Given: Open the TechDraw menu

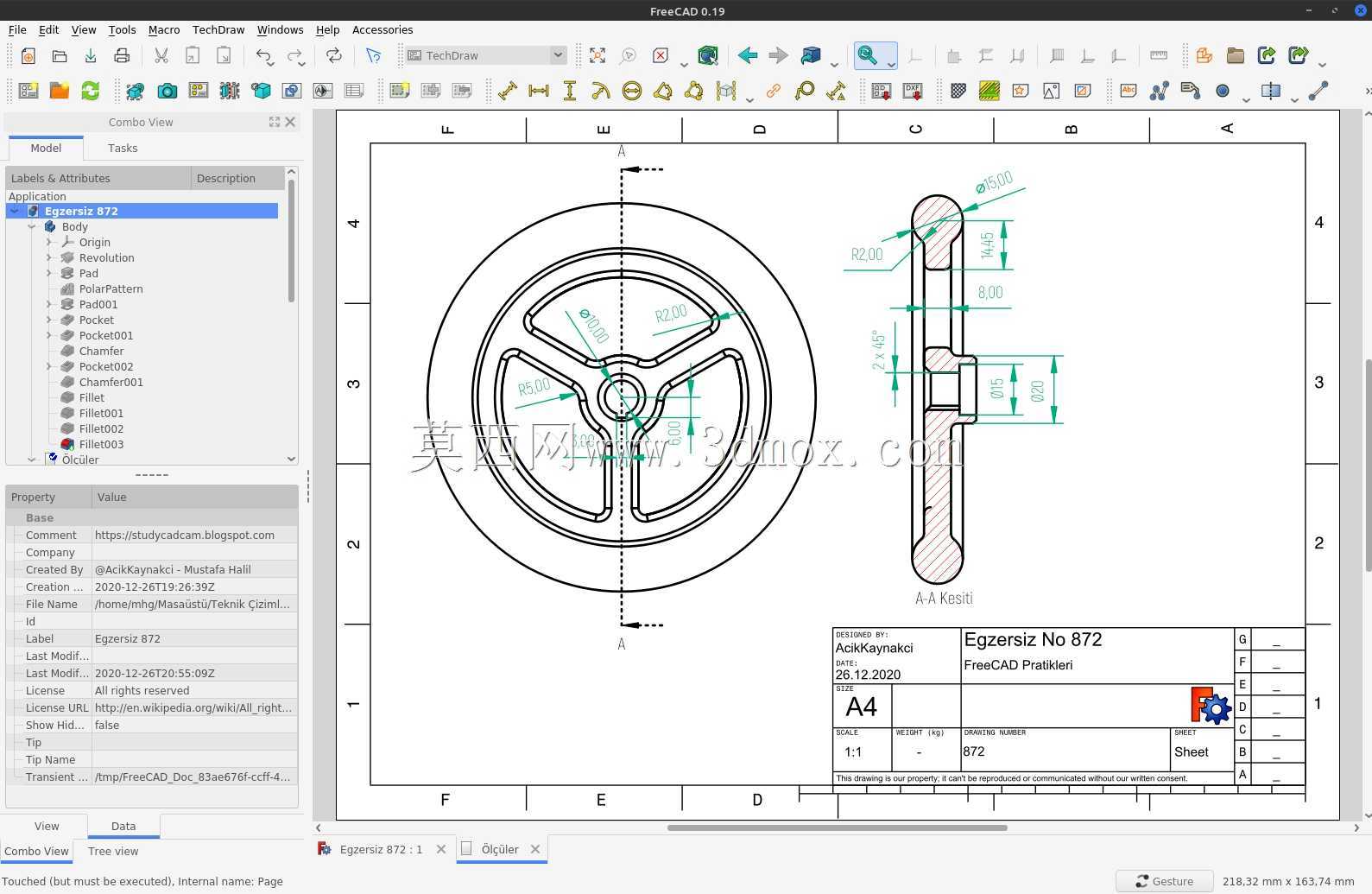Looking at the screenshot, I should (x=218, y=30).
